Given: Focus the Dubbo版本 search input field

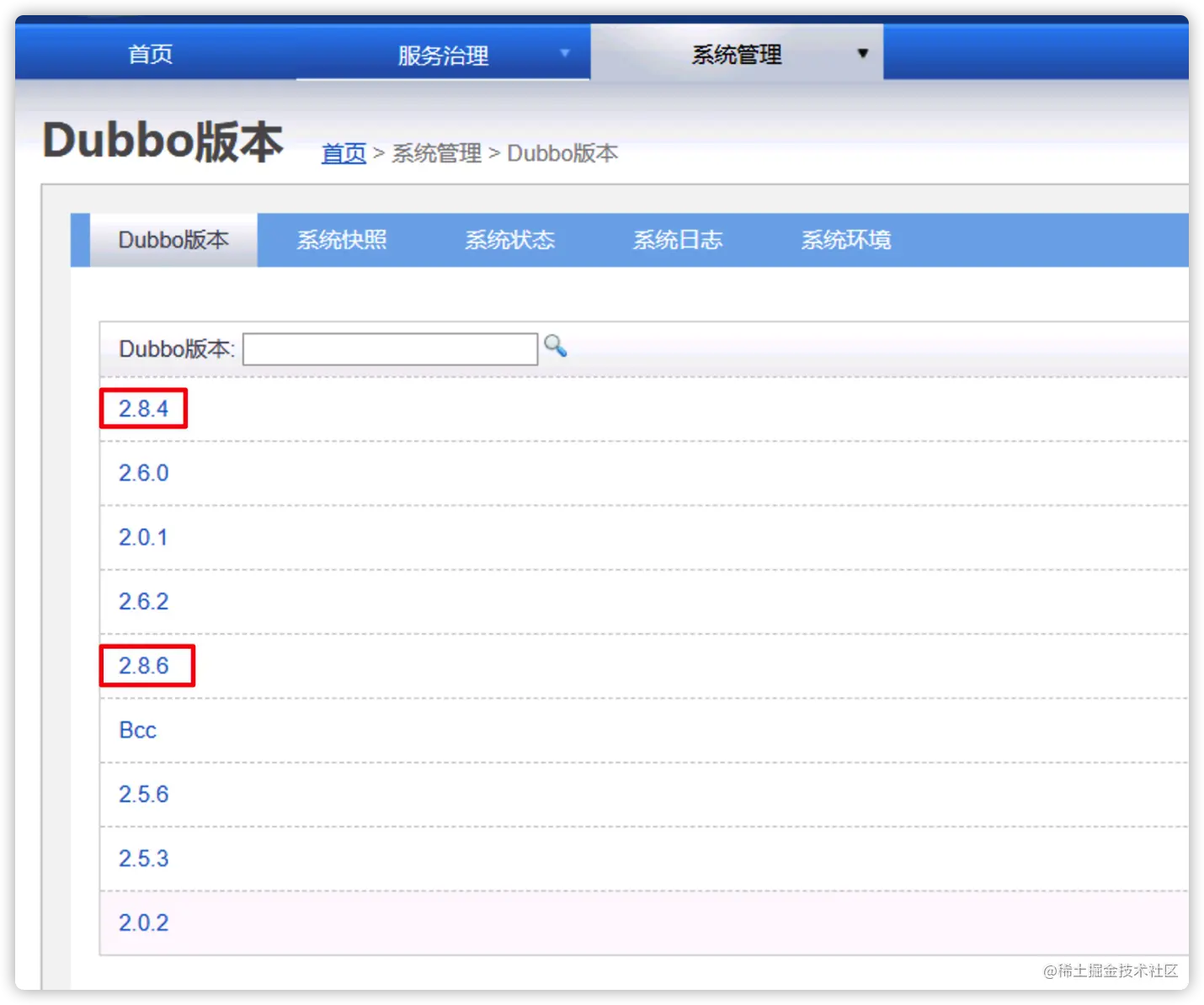Looking at the screenshot, I should 390,349.
